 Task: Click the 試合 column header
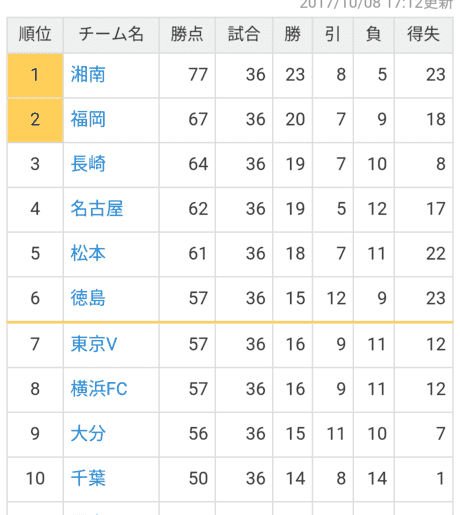click(x=244, y=35)
